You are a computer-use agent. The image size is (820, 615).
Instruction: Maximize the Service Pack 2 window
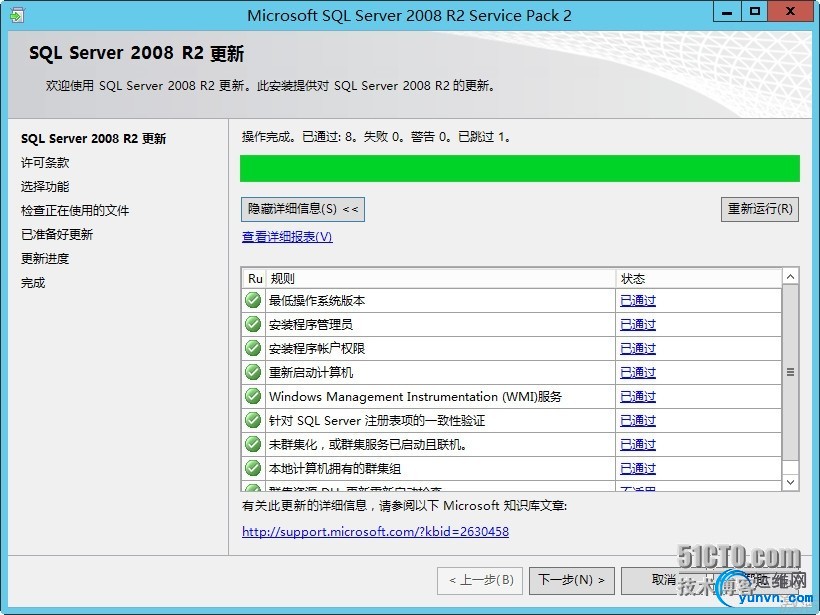[x=755, y=12]
